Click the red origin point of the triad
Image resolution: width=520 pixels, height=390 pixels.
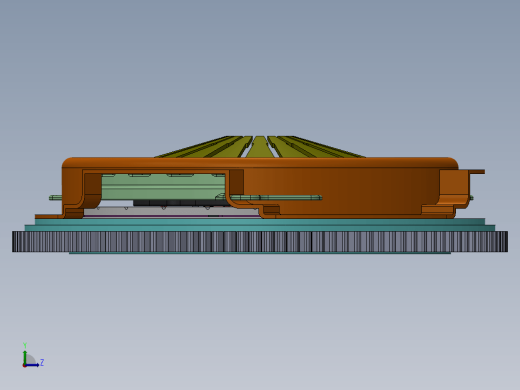pos(24,366)
